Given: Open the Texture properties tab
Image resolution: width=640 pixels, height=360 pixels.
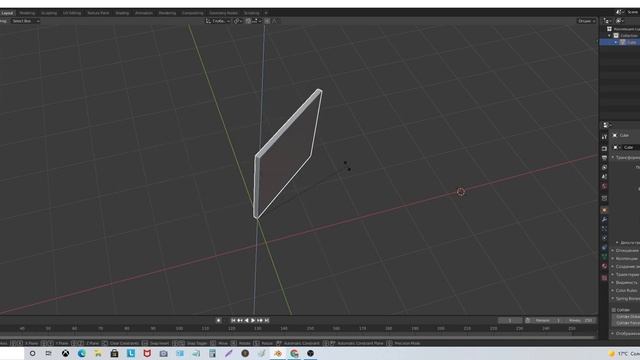Looking at the screenshot, I should 604,278.
